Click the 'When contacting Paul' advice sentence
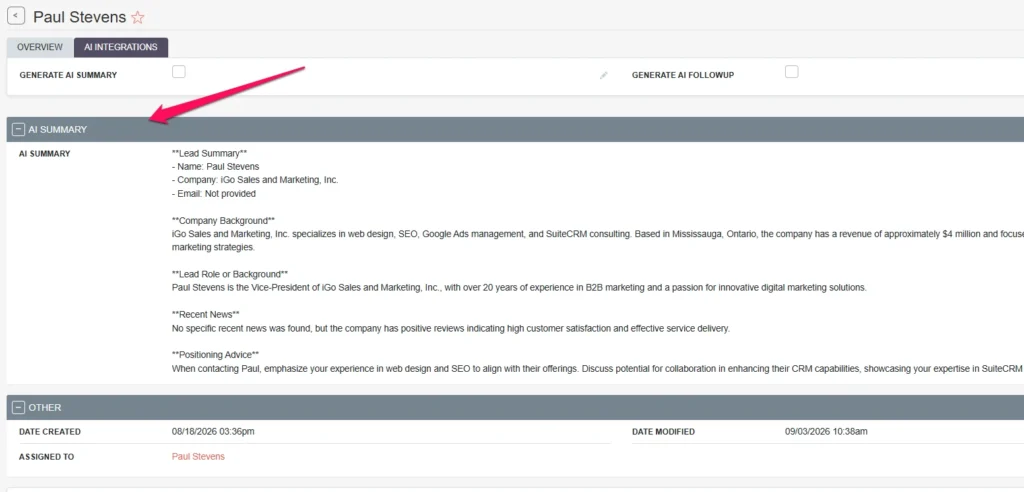Screen dimensions: 1024x492 tap(598, 369)
